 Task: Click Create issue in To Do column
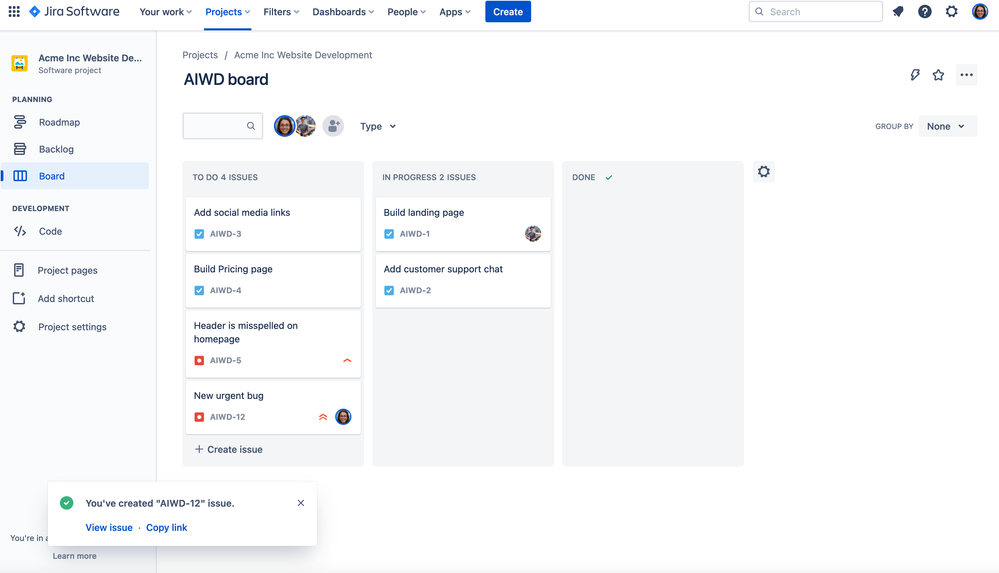[x=228, y=449]
